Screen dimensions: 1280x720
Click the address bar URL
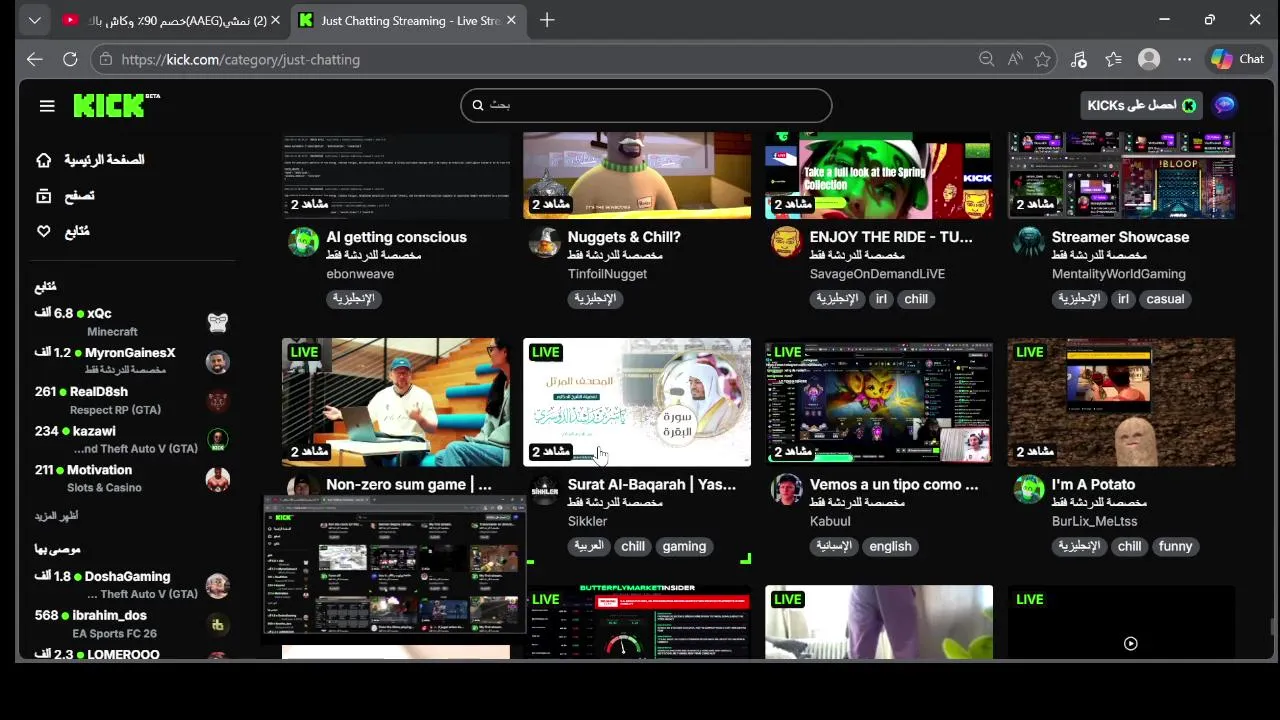tap(241, 60)
